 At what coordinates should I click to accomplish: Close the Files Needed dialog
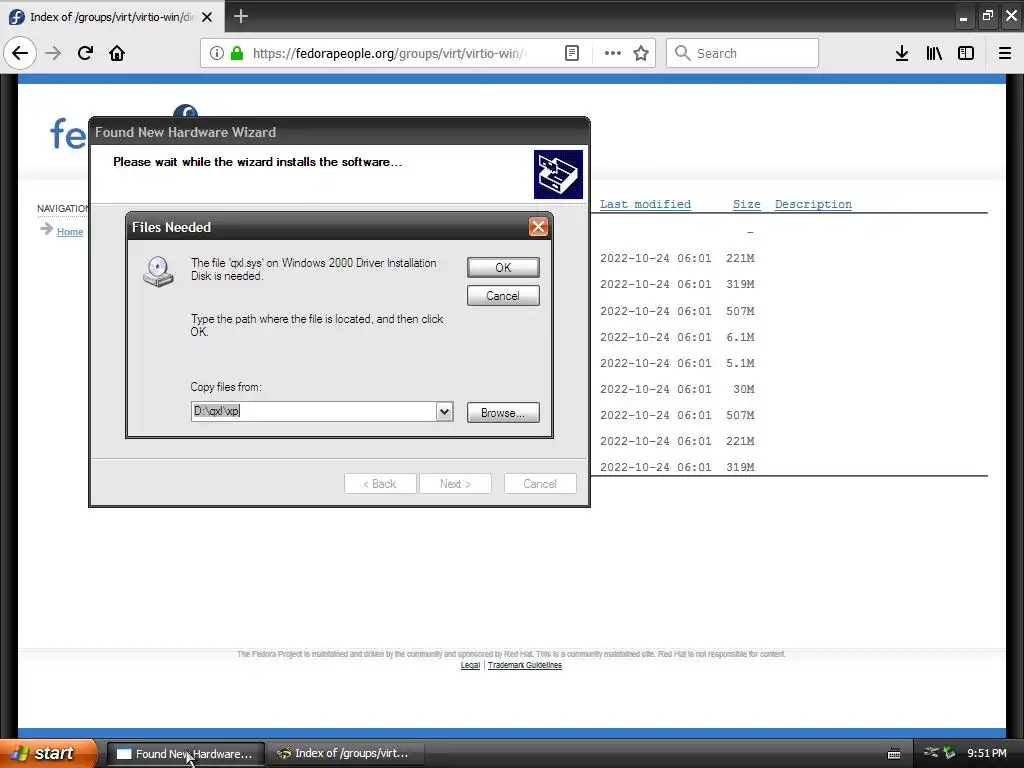pyautogui.click(x=538, y=227)
